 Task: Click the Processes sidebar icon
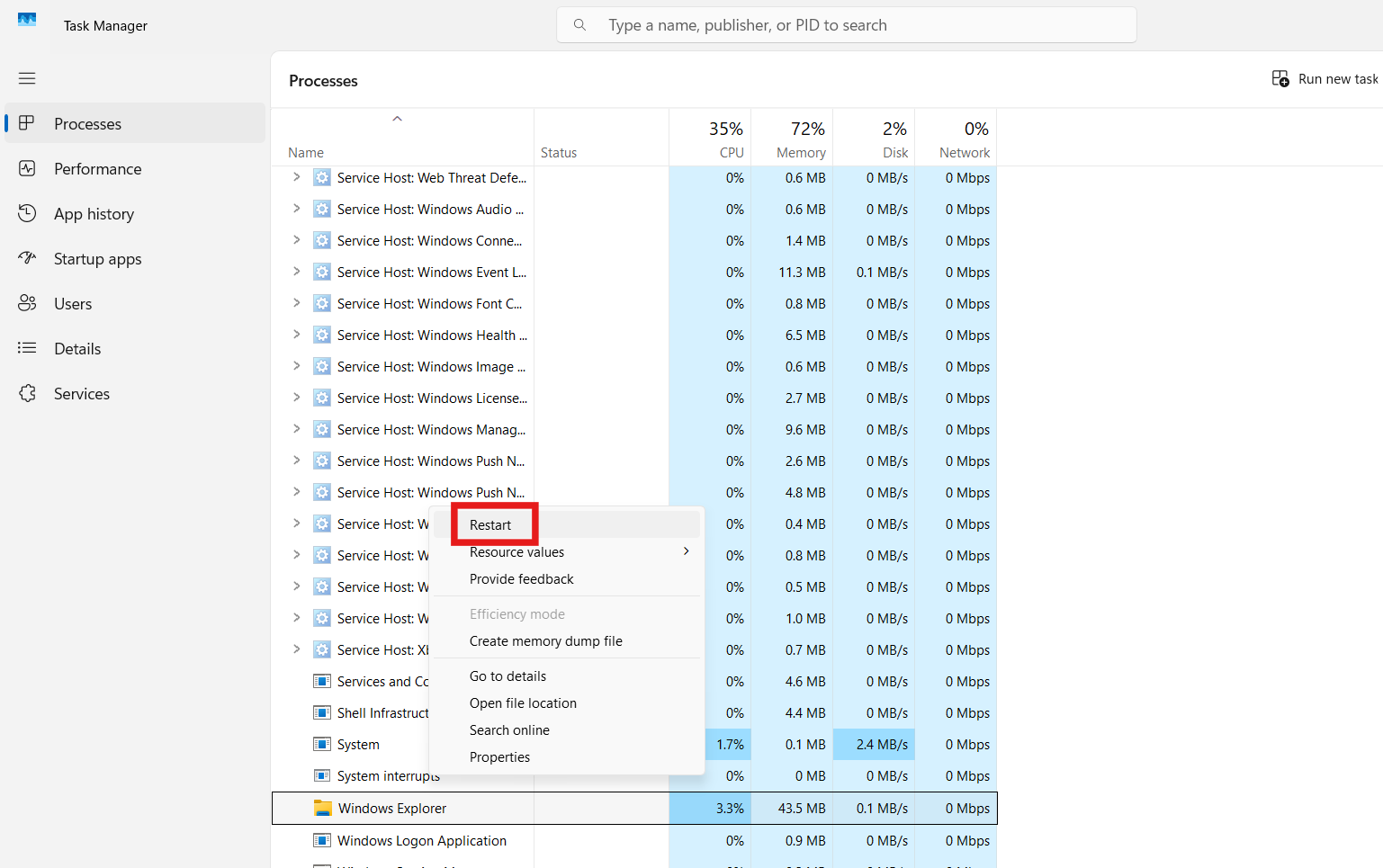28,123
